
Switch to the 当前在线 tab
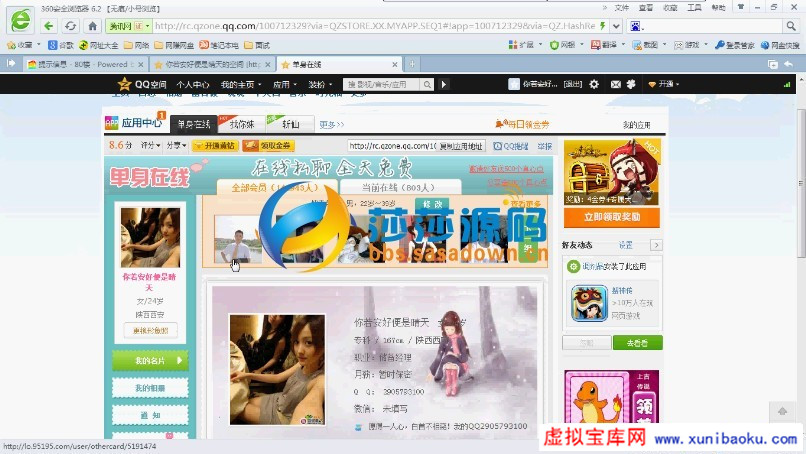click(398, 187)
